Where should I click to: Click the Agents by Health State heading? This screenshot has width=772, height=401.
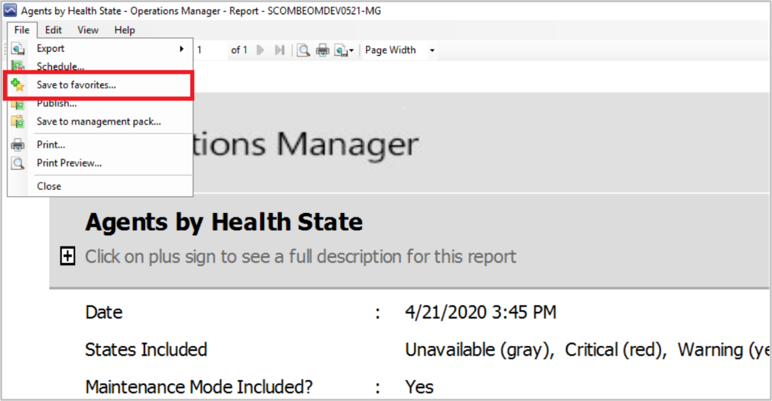pos(224,222)
